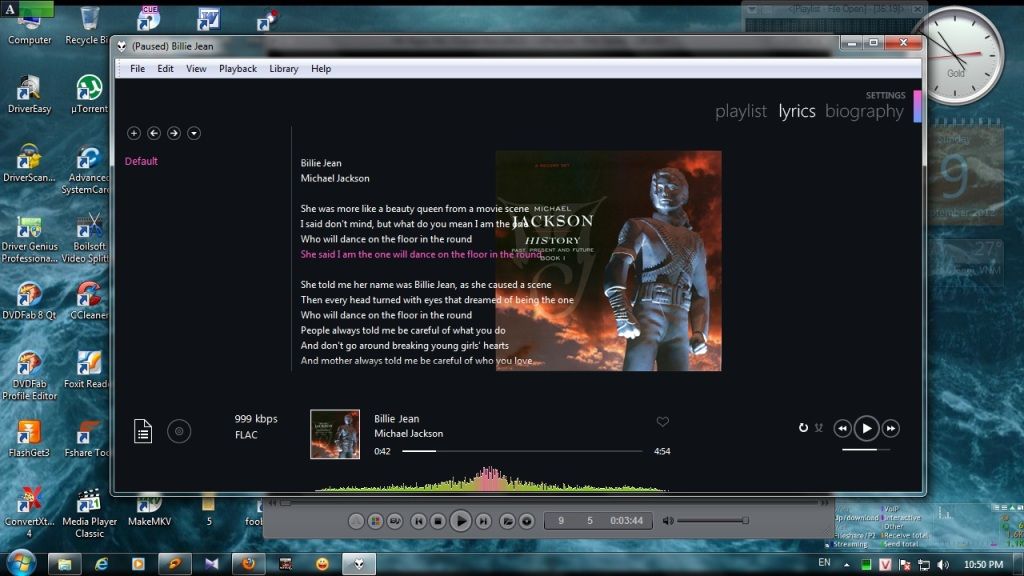Click open-file icon in background player
The width and height of the screenshot is (1024, 576).
pyautogui.click(x=507, y=521)
